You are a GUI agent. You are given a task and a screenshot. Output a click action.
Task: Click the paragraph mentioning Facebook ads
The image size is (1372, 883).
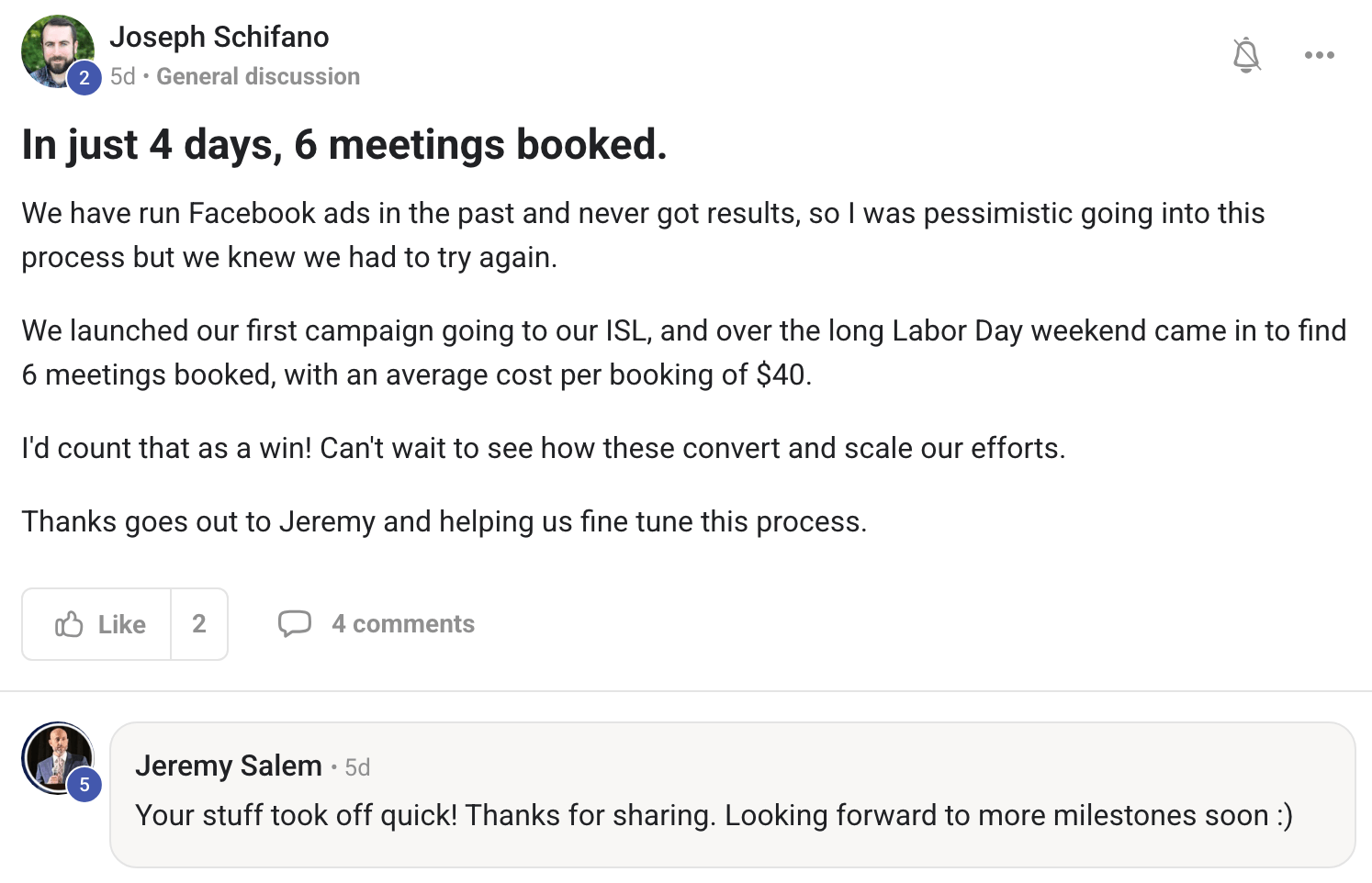643,235
